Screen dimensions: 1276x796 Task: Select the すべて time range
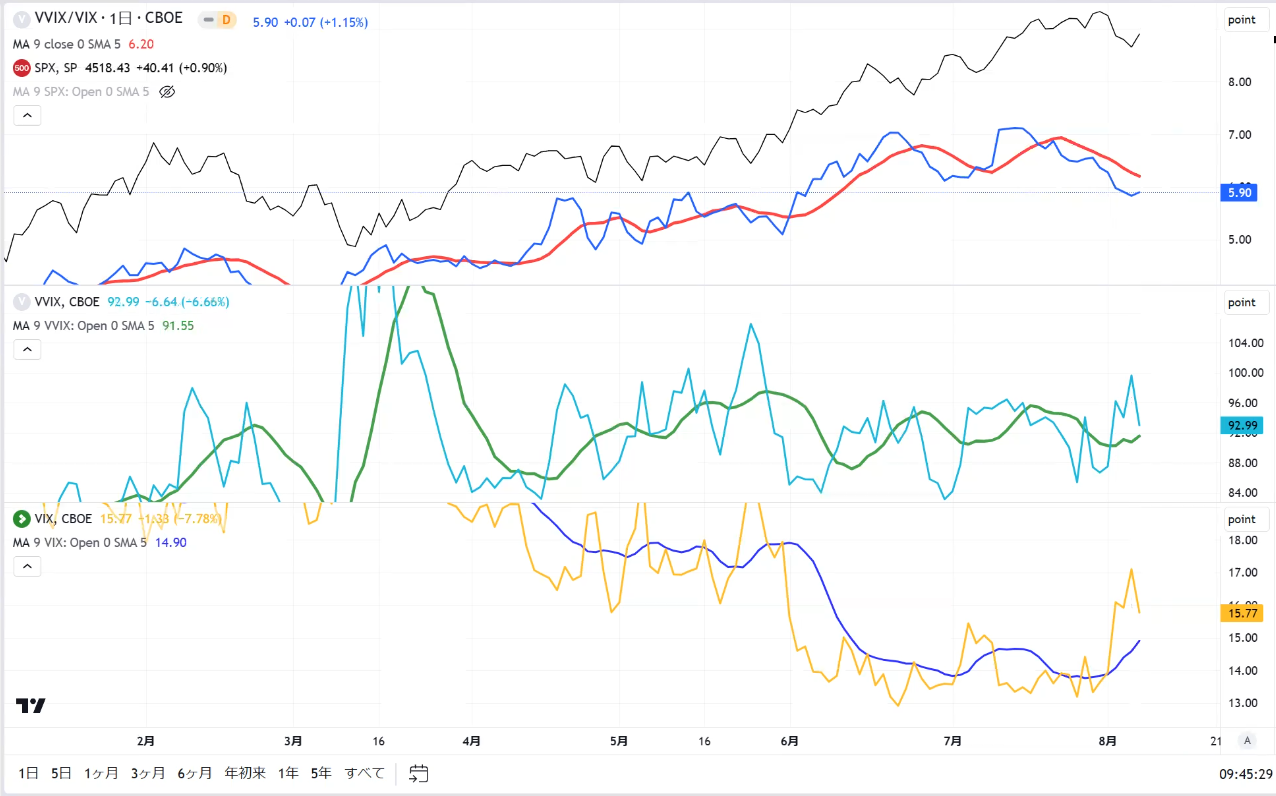(x=364, y=773)
